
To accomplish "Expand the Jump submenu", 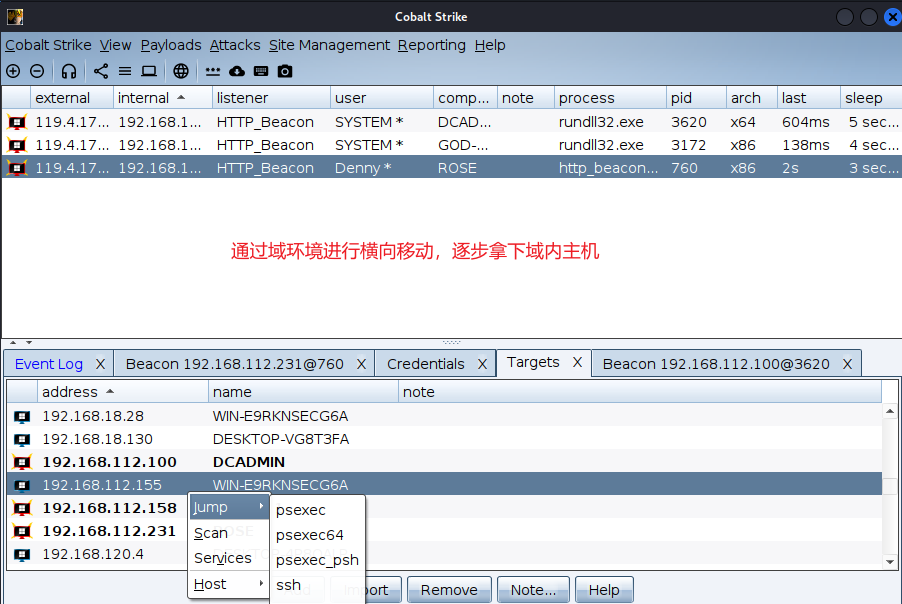I will pos(230,507).
